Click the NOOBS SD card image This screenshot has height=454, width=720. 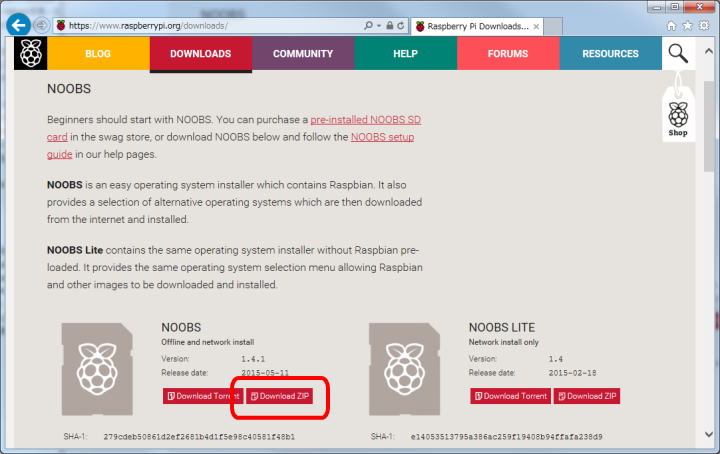point(97,369)
